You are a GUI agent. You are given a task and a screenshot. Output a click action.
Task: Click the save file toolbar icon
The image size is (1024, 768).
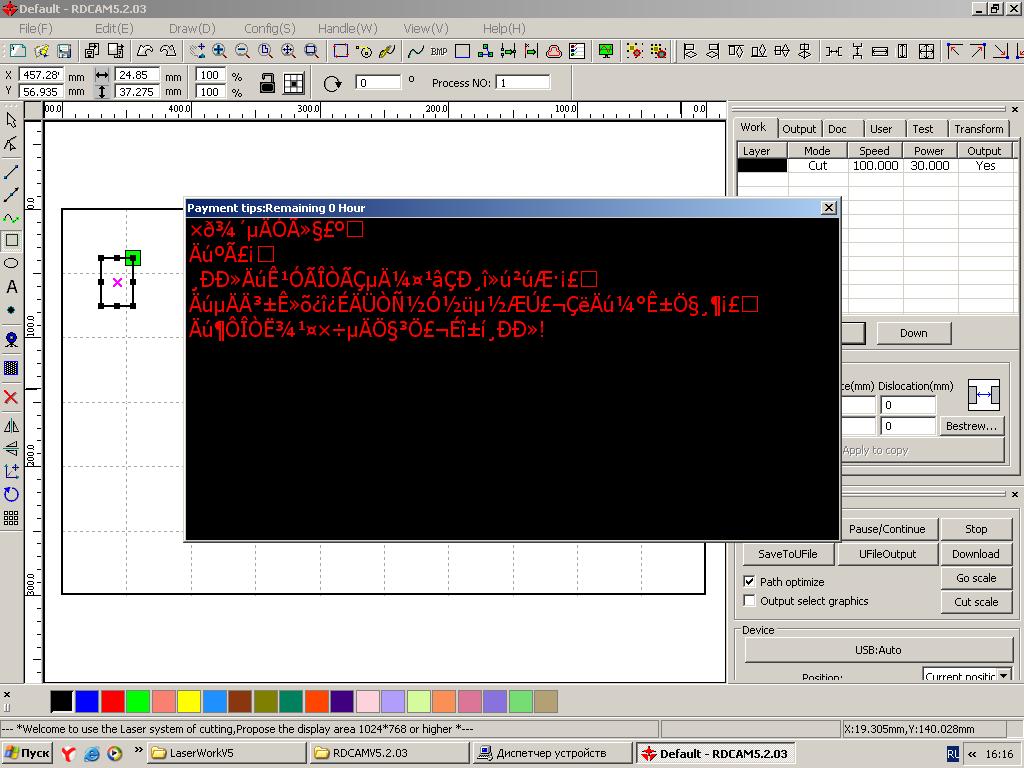(64, 51)
